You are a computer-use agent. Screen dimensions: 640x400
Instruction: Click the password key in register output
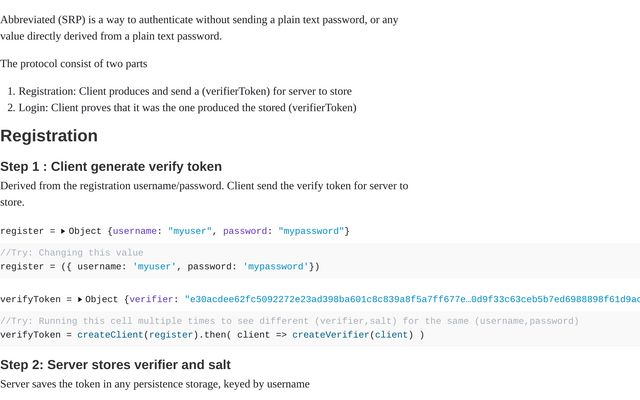point(245,231)
